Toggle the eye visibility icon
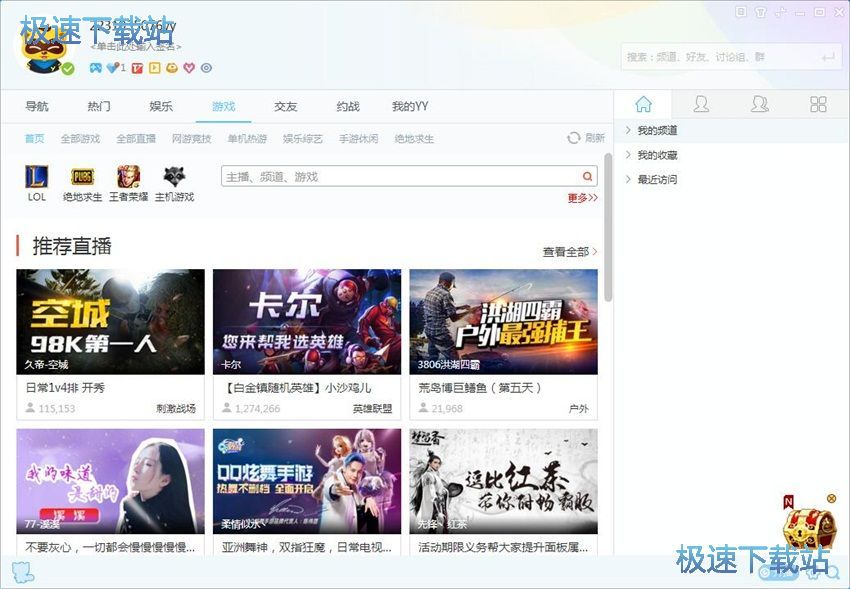 (206, 68)
